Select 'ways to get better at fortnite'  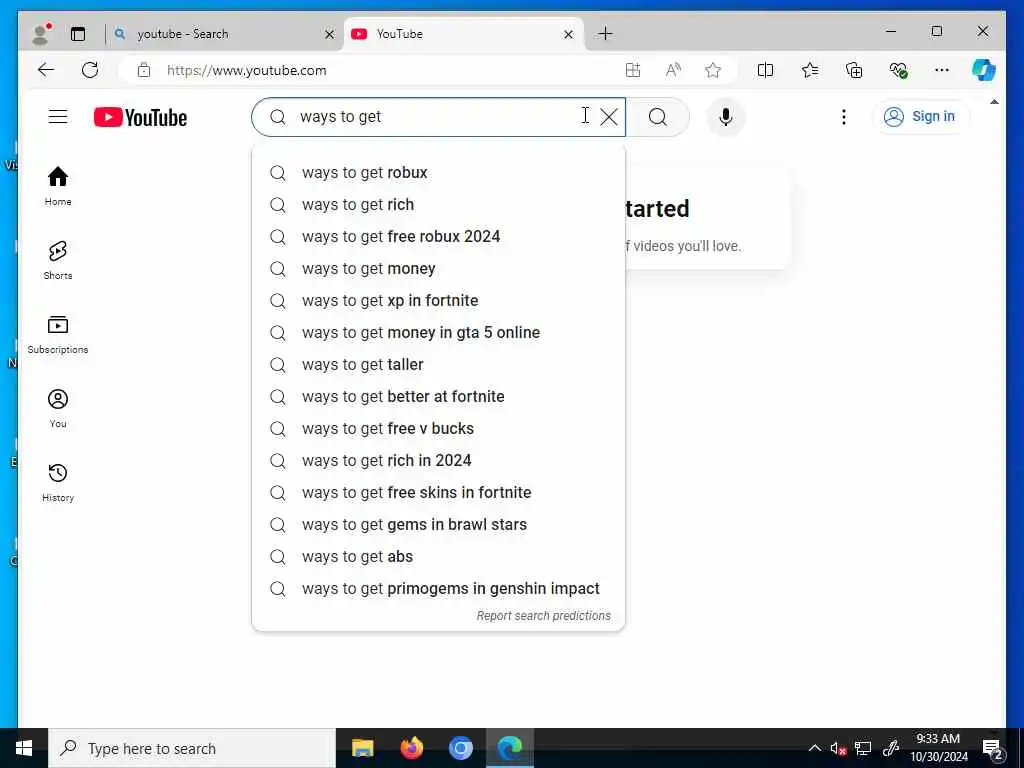coord(438,396)
